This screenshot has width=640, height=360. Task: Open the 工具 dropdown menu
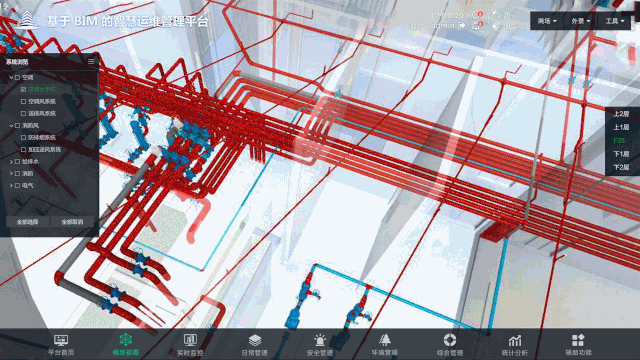coord(615,21)
